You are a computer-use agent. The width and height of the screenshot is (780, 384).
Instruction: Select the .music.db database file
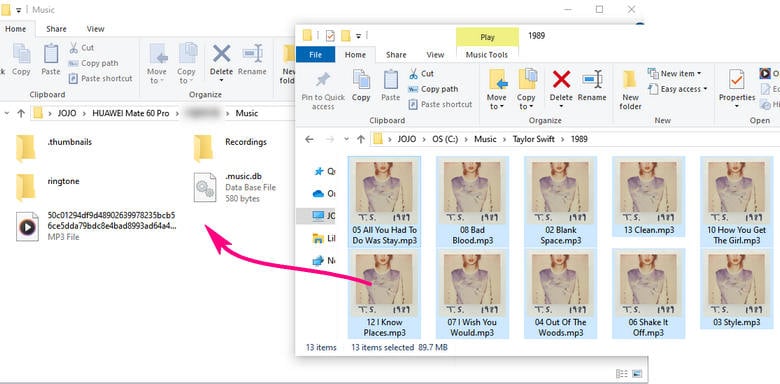tap(234, 187)
